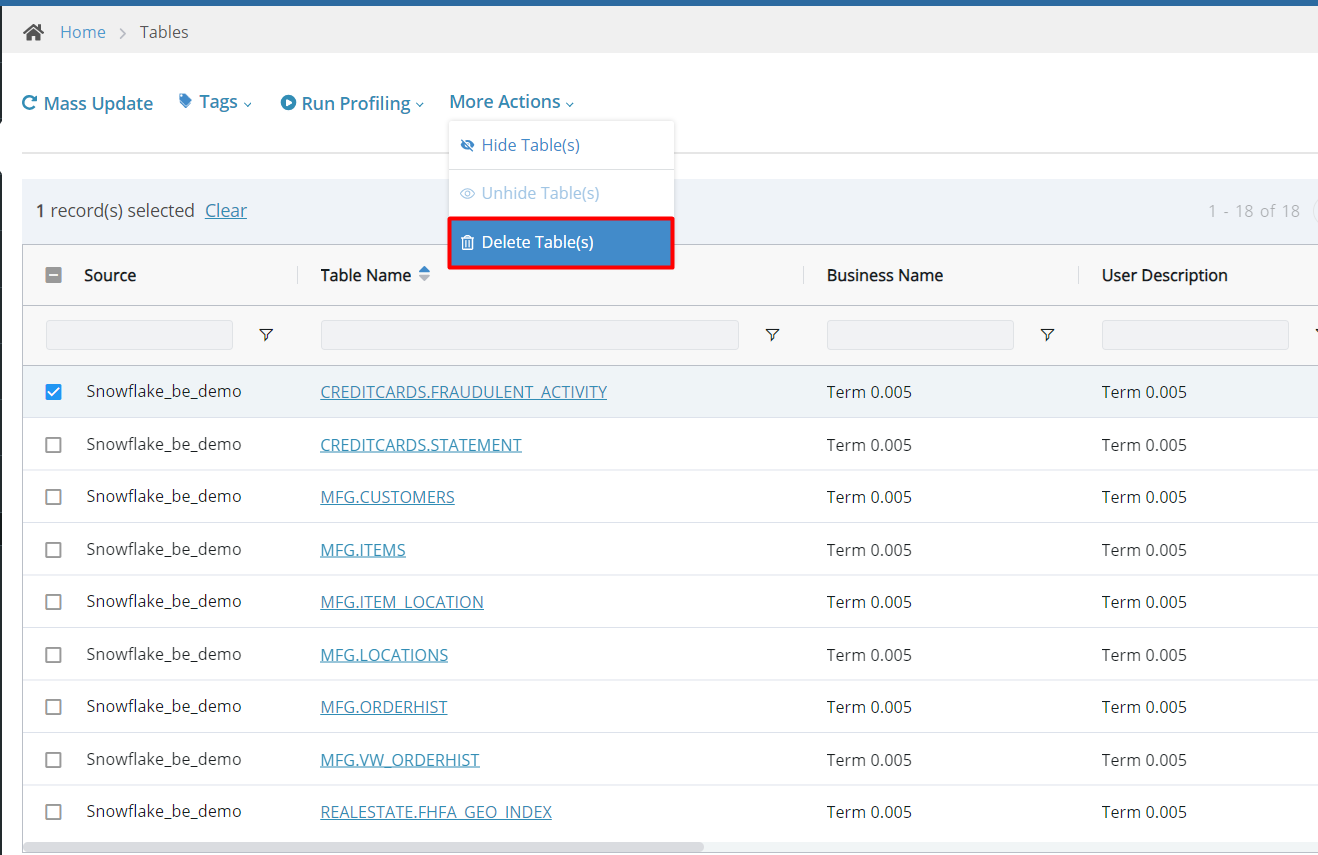Viewport: 1318px width, 855px height.
Task: Click the Table Name sort arrows icon
Action: tap(424, 274)
